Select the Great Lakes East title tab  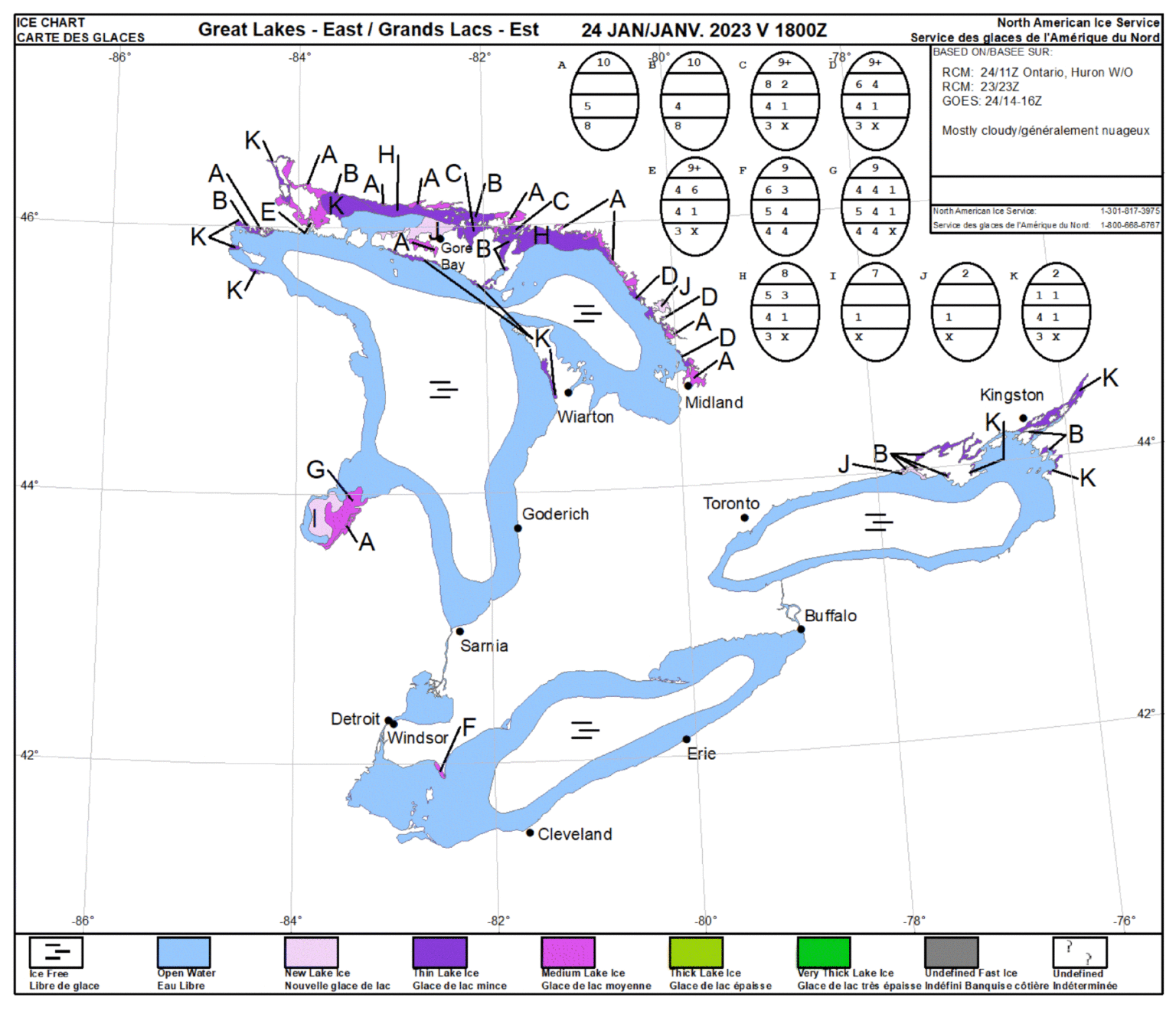click(370, 30)
